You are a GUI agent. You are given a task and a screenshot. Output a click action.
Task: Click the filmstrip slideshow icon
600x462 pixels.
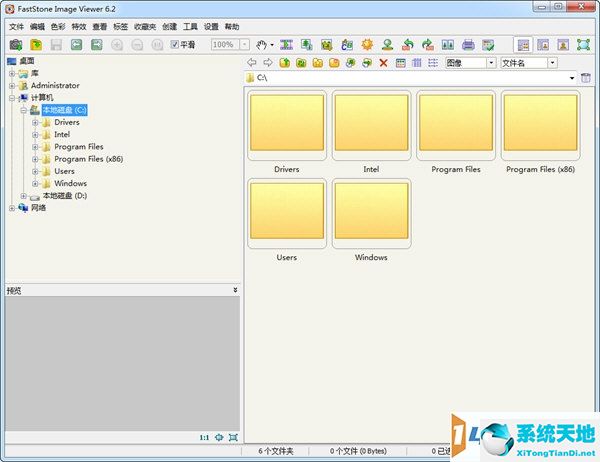coord(286,45)
